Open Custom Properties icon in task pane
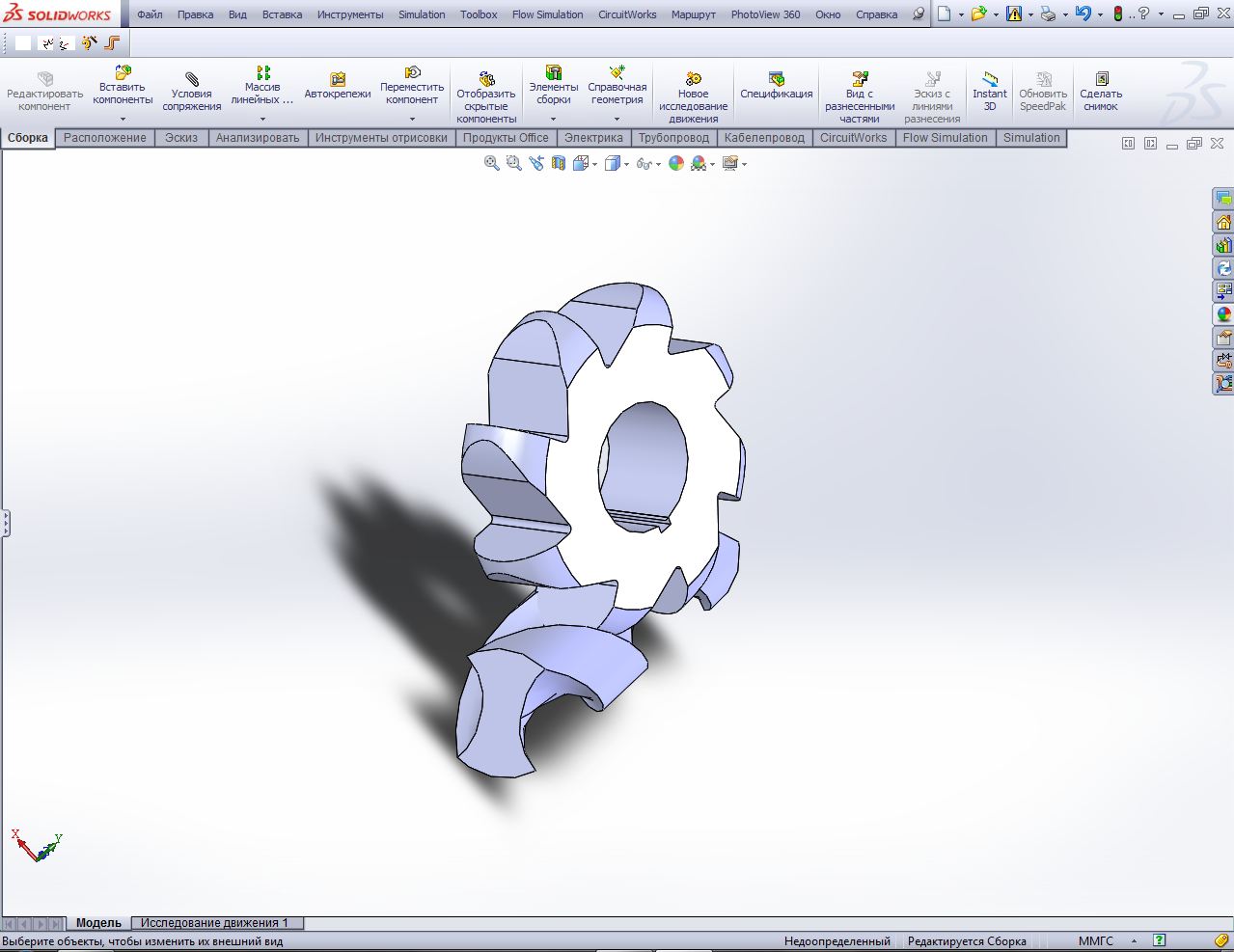 [x=1223, y=338]
